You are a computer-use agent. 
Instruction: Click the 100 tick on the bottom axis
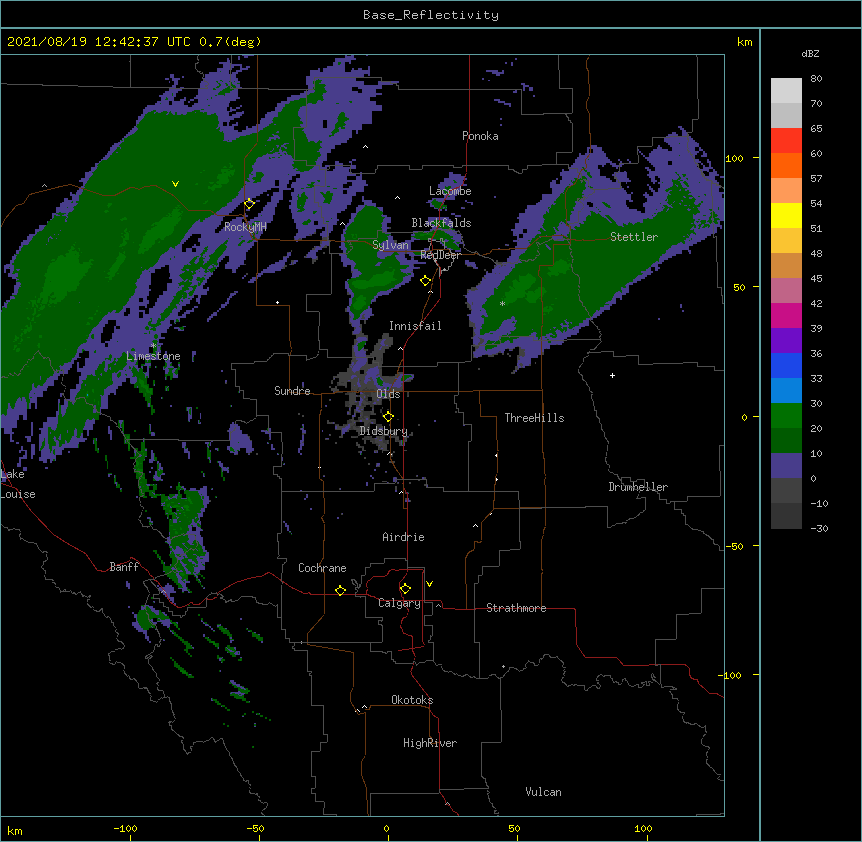pos(643,828)
